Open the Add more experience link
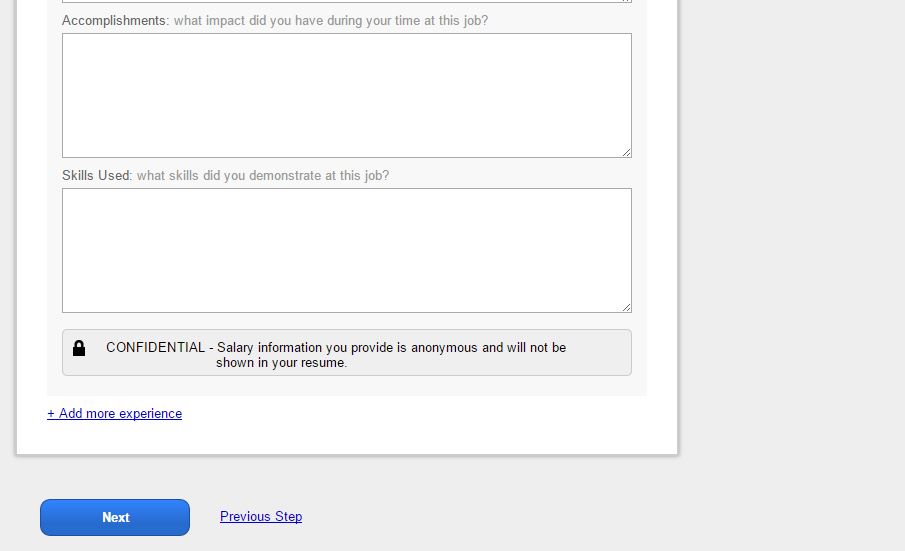The width and height of the screenshot is (905, 551). pos(120,414)
